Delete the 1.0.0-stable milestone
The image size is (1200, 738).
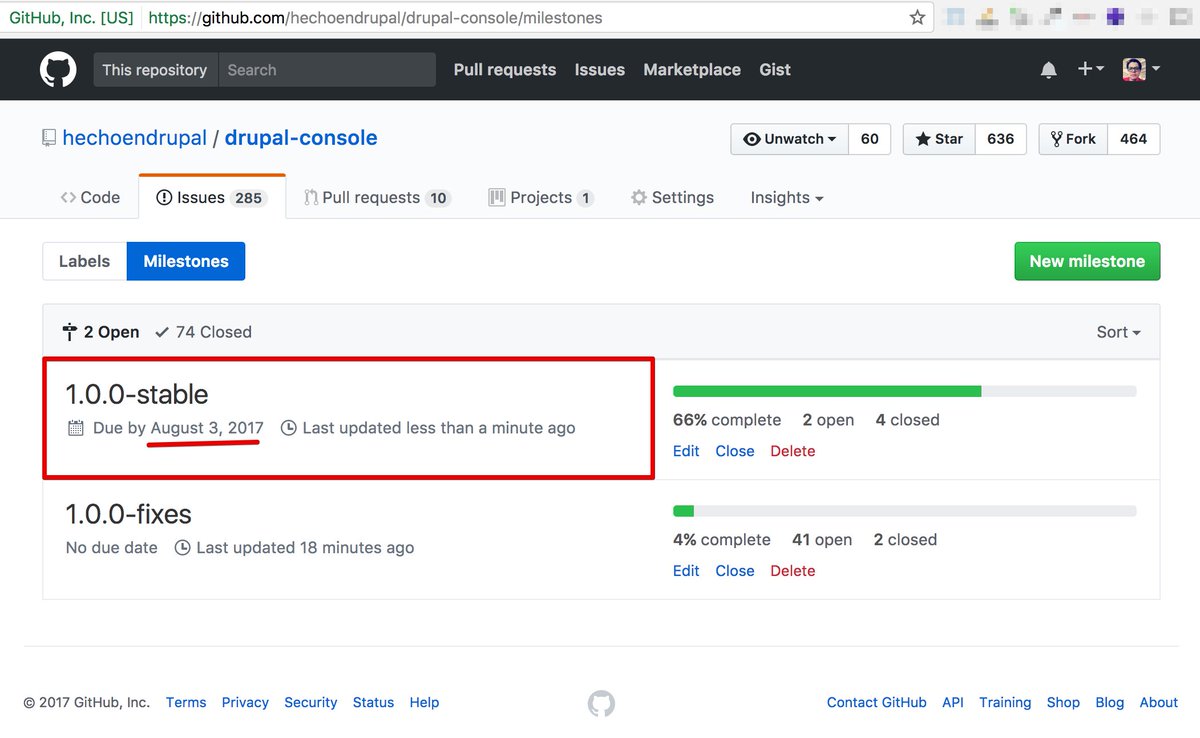click(793, 451)
